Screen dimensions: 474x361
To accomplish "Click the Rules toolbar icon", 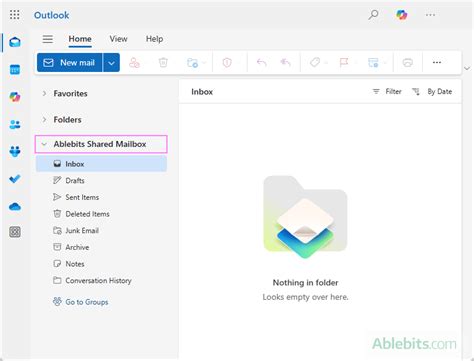I will pos(373,62).
